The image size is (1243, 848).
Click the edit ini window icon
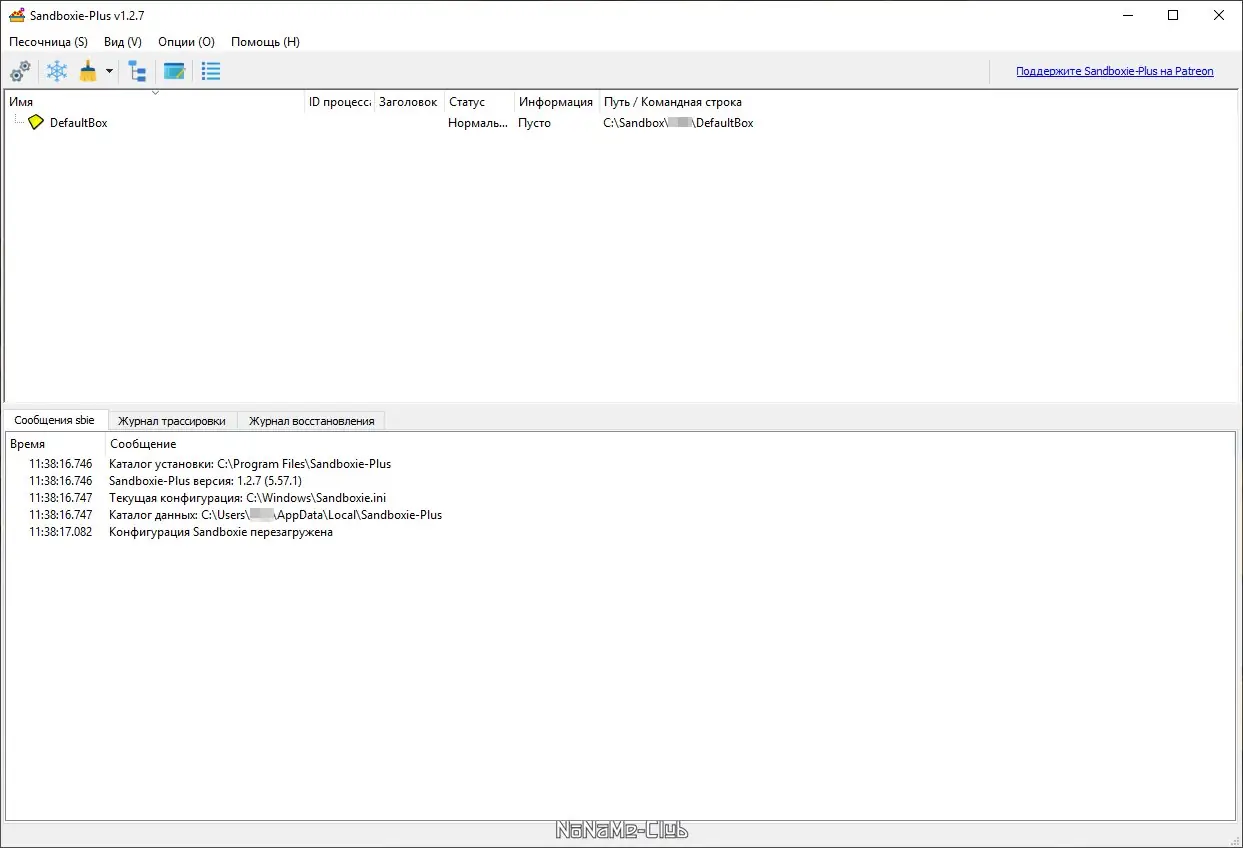coord(174,72)
